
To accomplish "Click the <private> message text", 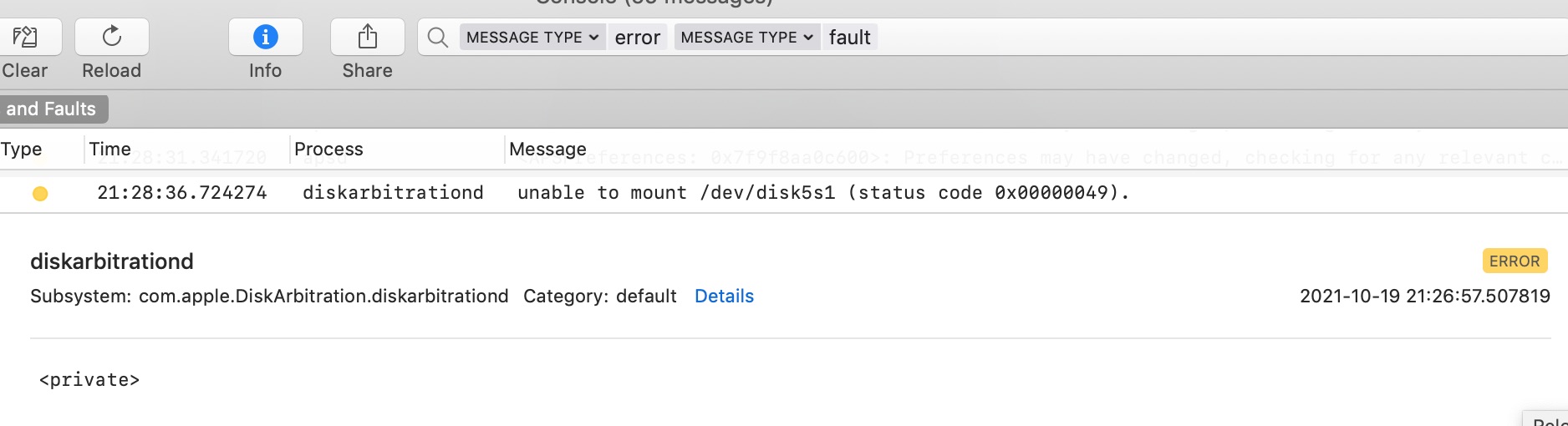I will click(89, 380).
